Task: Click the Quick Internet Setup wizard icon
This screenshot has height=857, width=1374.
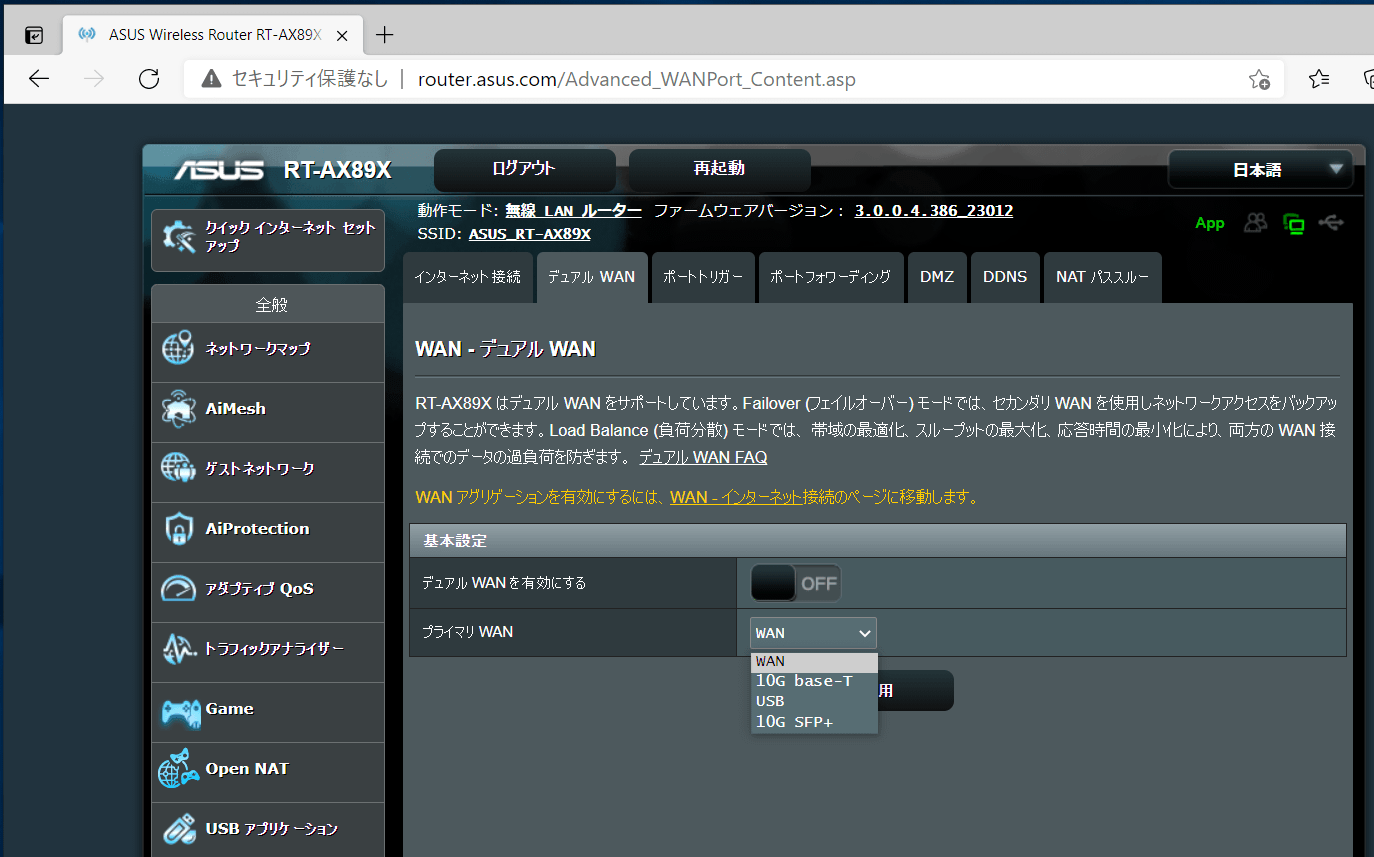Action: [178, 237]
